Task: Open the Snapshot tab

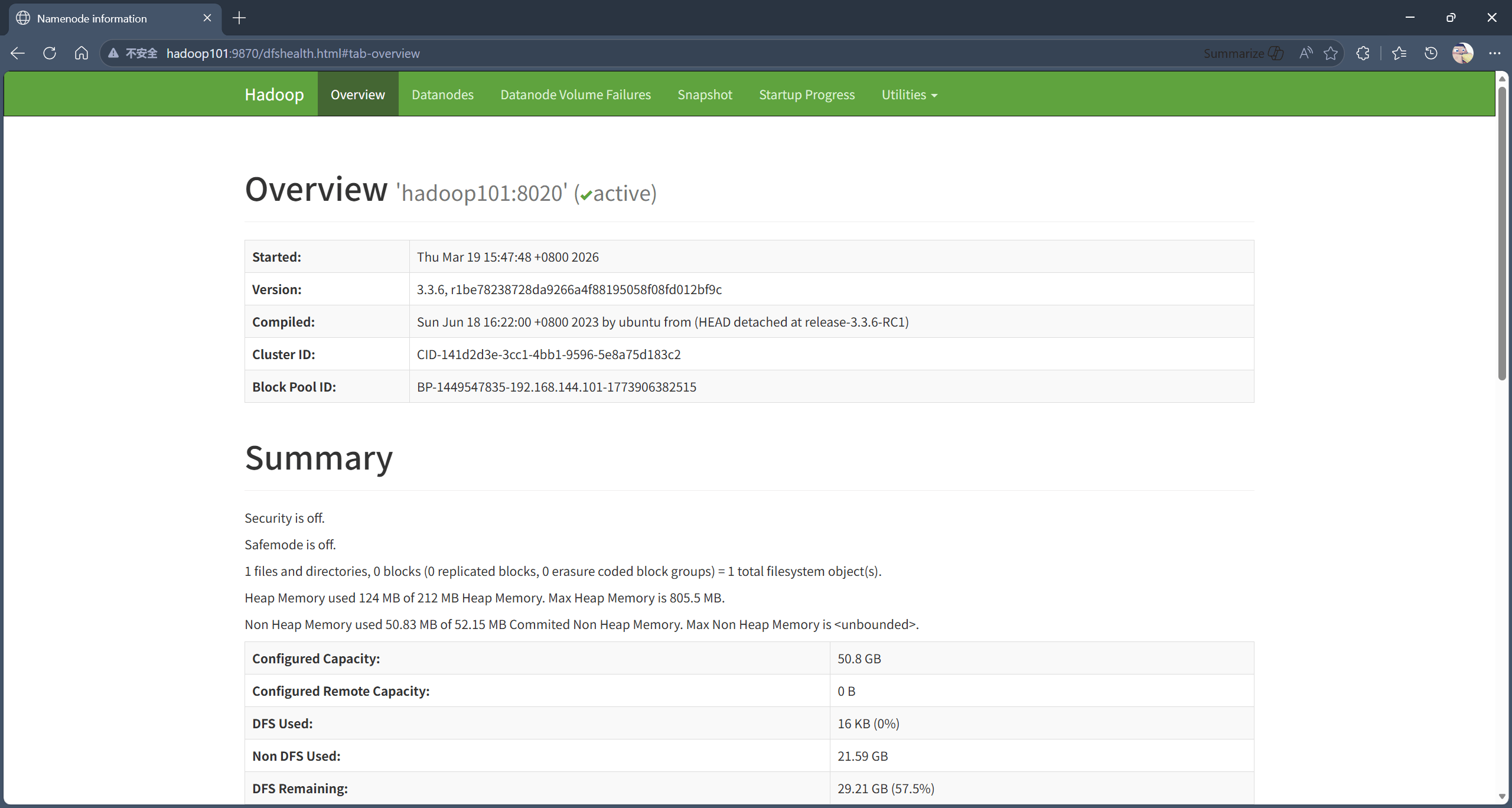Action: 705,95
